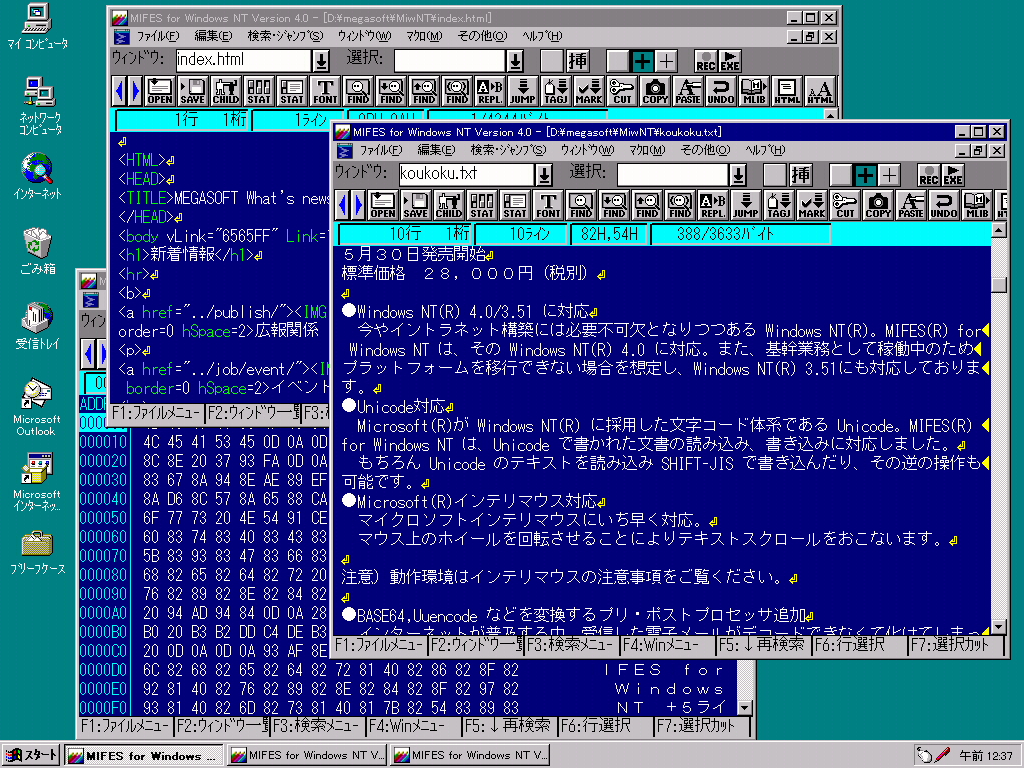This screenshot has width=1024, height=768.
Task: Toggle 挿 insert mode in index.html window
Action: pos(578,61)
